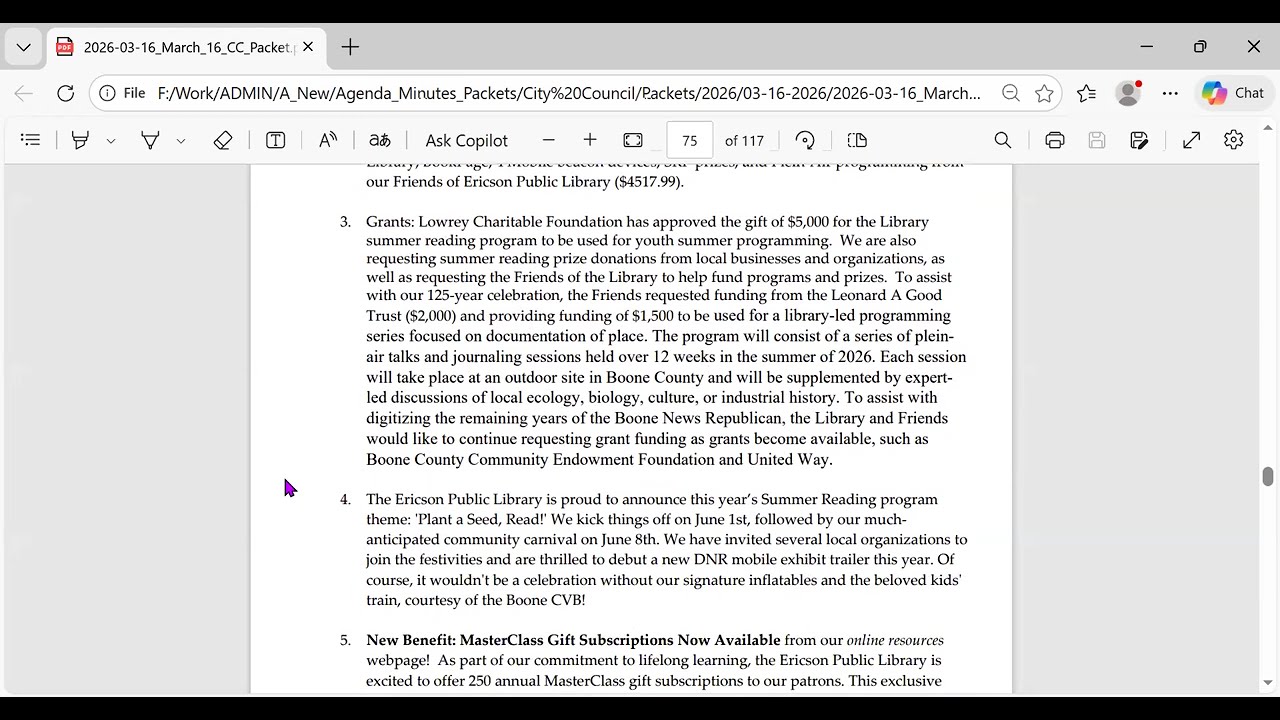This screenshot has height=720, width=1280.
Task: Click the Save icon in PDF toolbar
Action: pos(1097,141)
